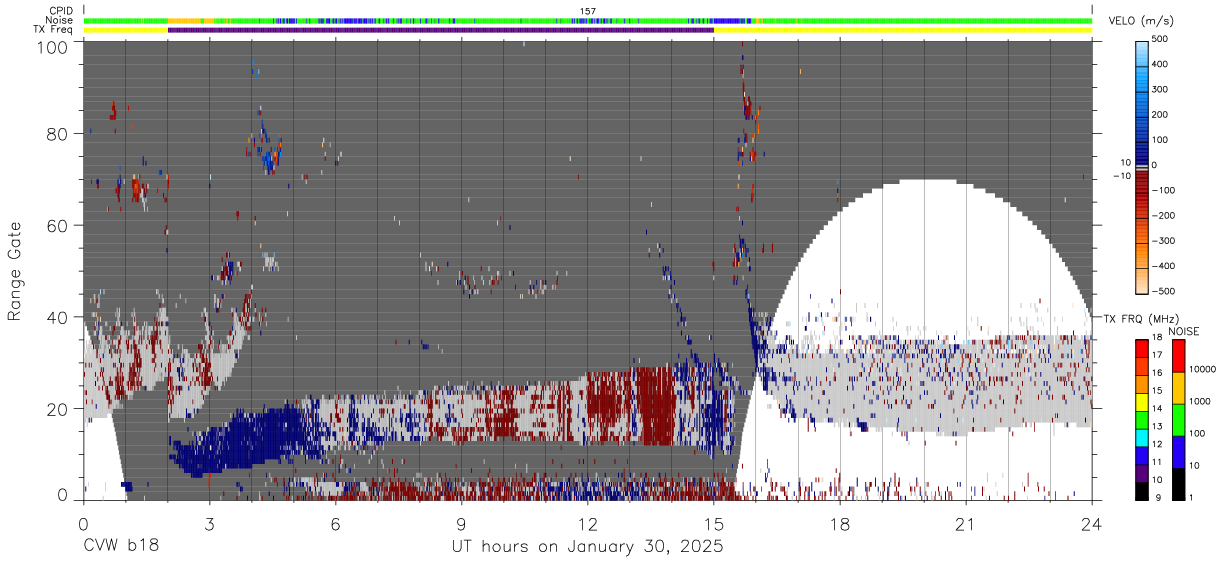Click the UT hours on January 30, 2025 title

(x=588, y=548)
